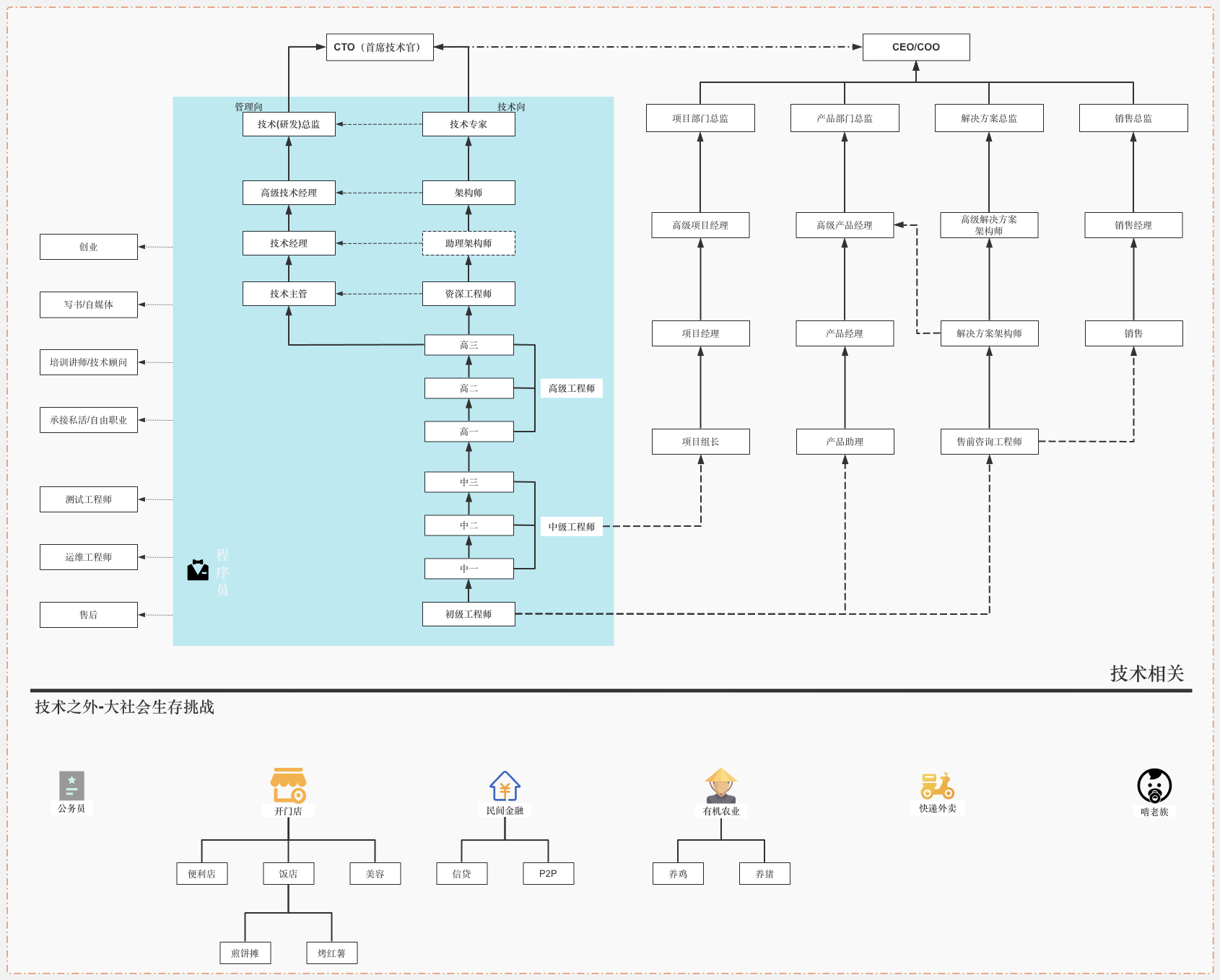Image resolution: width=1220 pixels, height=980 pixels.
Task: Select the 管理向 label
Action: (248, 107)
